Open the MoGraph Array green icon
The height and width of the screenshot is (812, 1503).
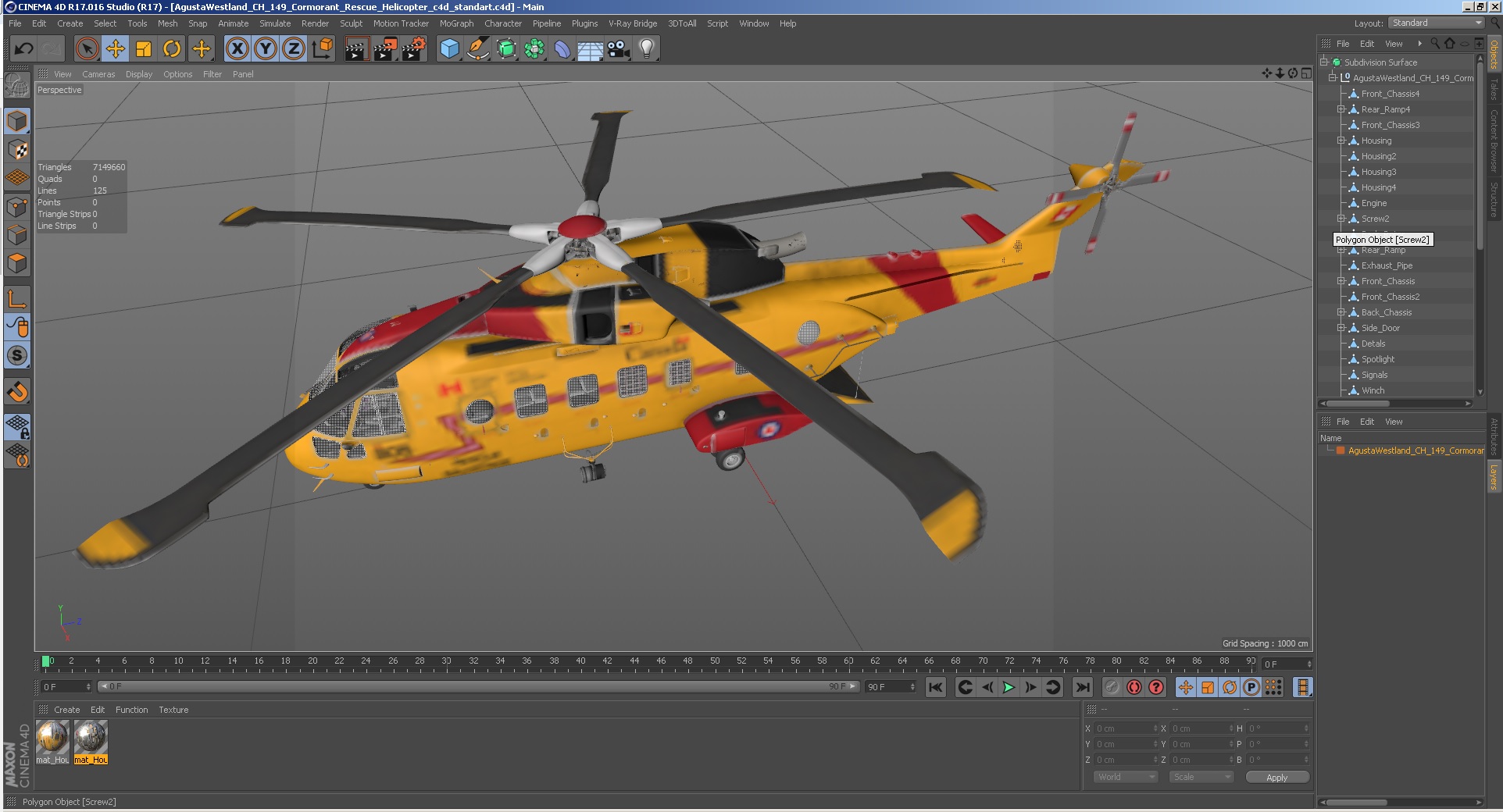pos(534,49)
